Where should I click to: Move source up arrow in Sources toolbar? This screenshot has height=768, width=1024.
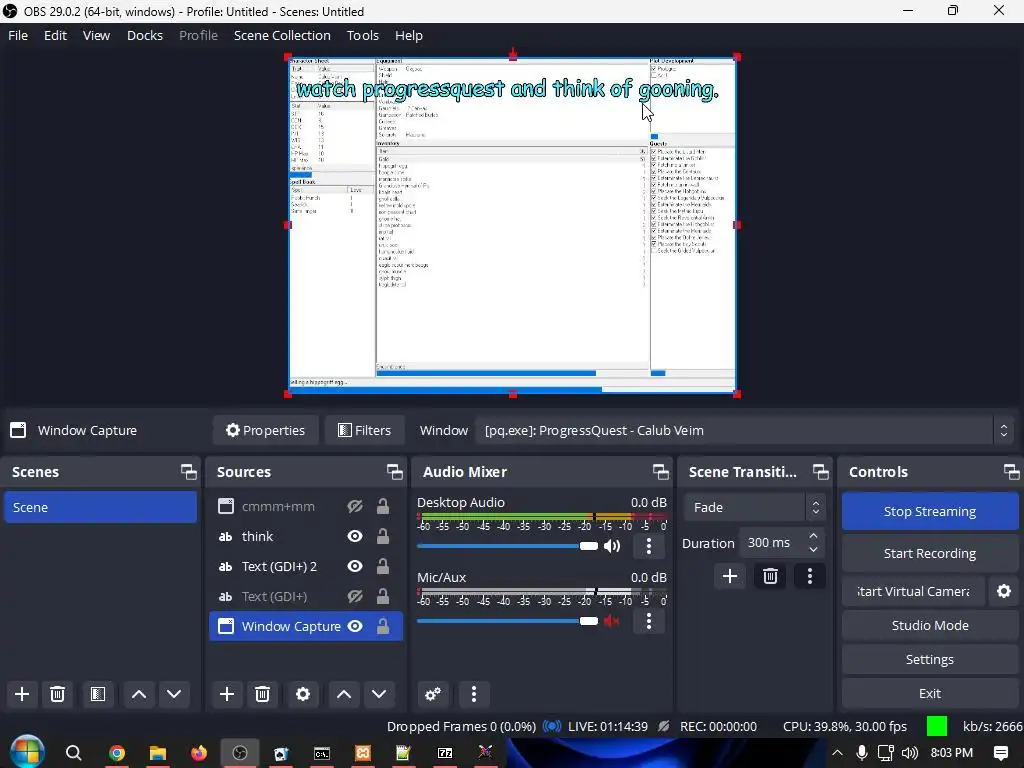pyautogui.click(x=344, y=694)
